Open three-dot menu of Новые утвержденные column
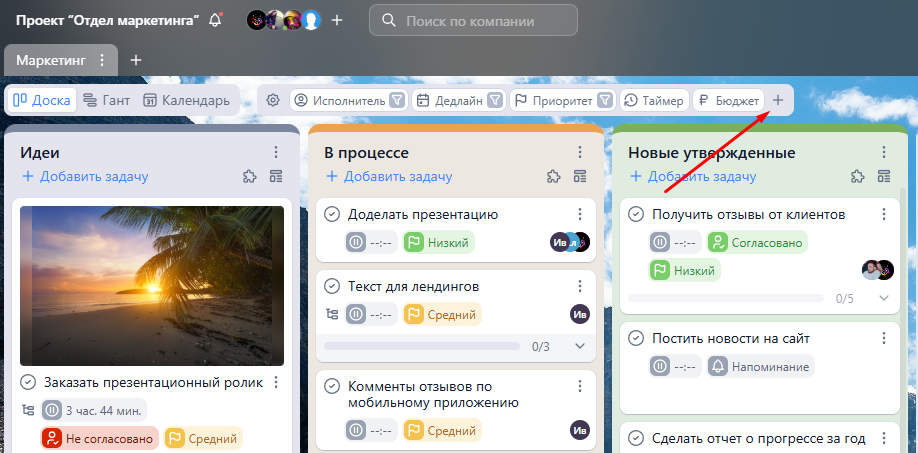The width and height of the screenshot is (918, 453). pos(883,152)
